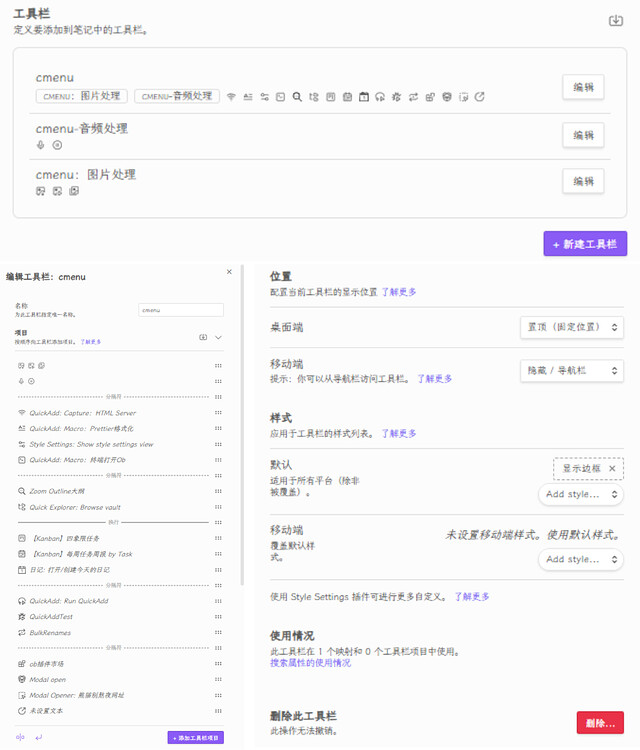Click the sliders icon in cmenu preview row
Screen dimensions: 640x750
point(265,97)
